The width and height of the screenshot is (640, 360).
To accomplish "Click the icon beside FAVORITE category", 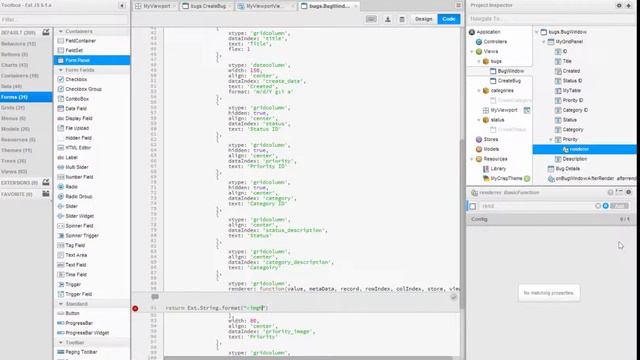I will 46,194.
